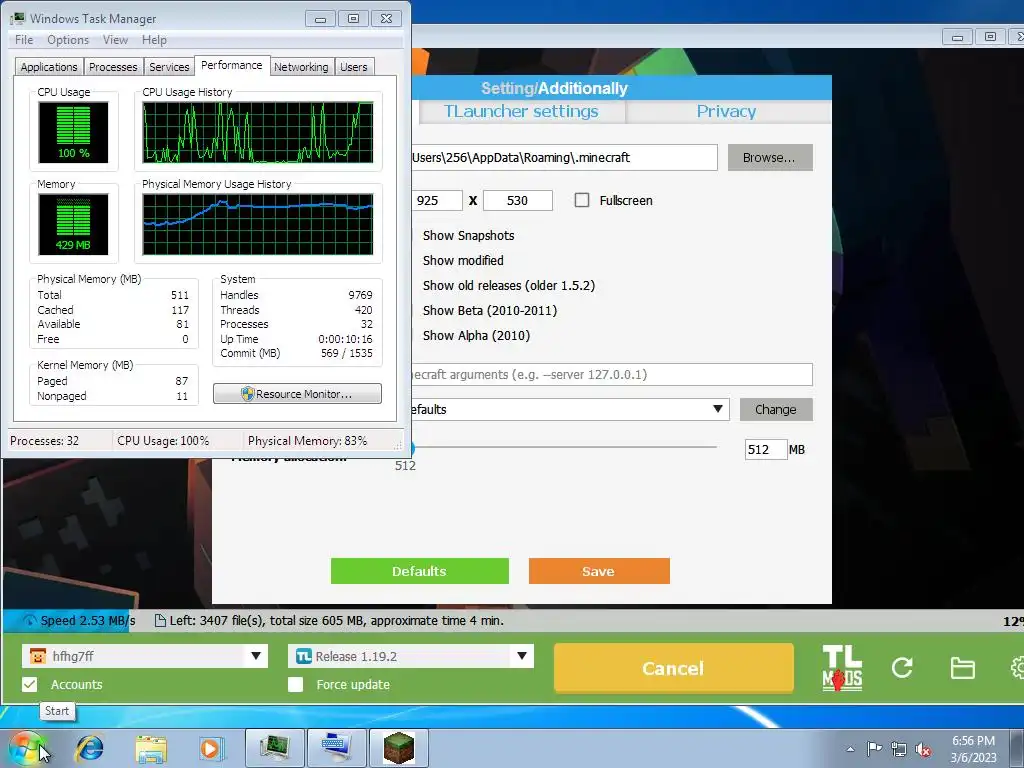
Task: Click the muted volume tray icon
Action: [x=923, y=749]
